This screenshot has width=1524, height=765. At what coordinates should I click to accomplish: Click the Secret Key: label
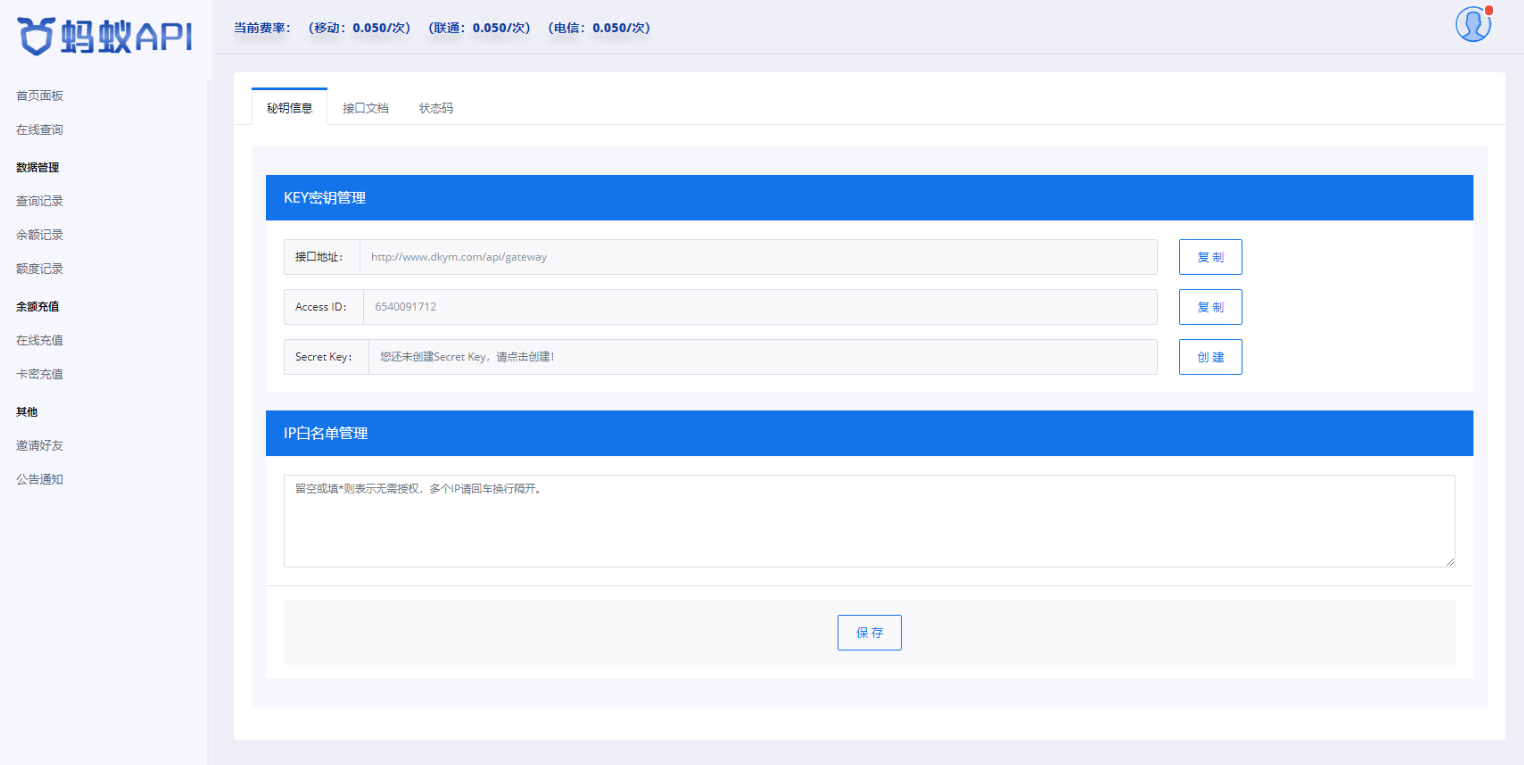326,357
